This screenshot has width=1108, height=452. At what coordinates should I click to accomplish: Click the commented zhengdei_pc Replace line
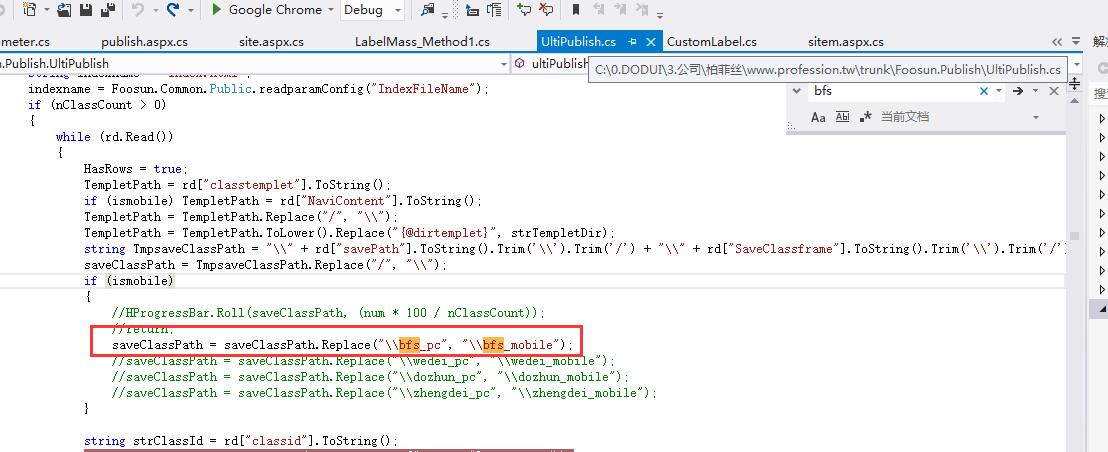[x=384, y=393]
